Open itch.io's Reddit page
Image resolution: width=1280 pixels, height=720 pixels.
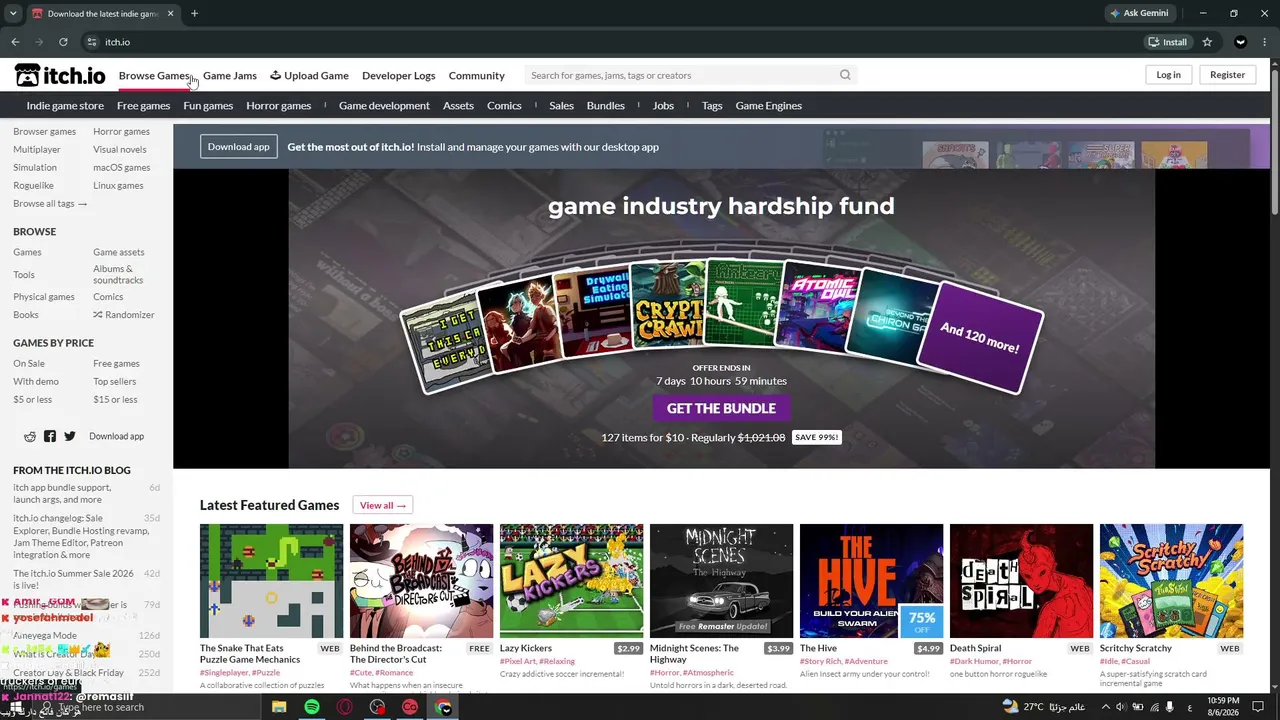coord(30,436)
